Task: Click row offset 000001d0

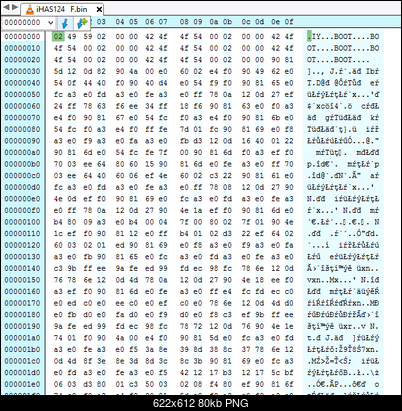Action: 22,372
